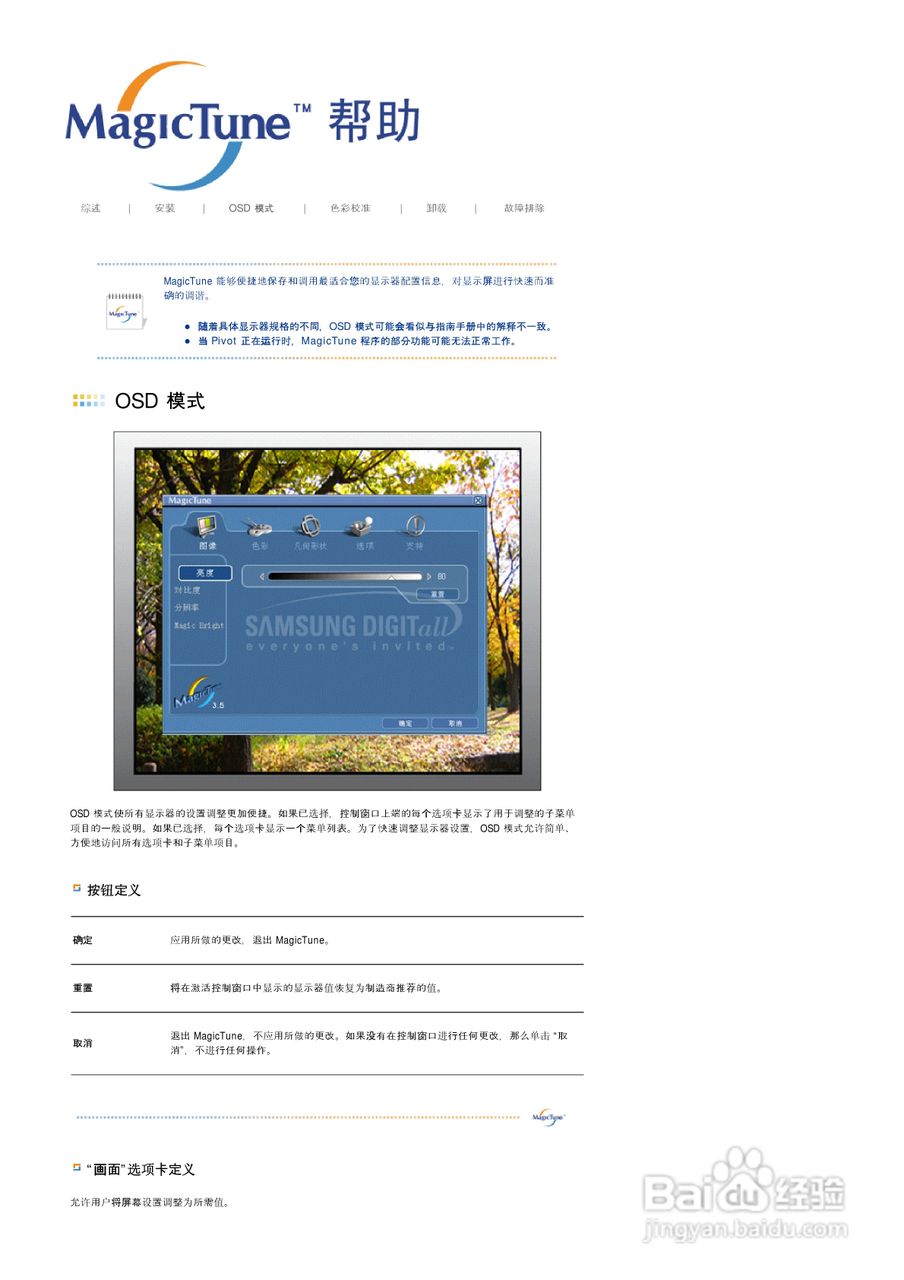Click the small MagicTune logo at divider end
This screenshot has height=1280, width=904.
549,1117
